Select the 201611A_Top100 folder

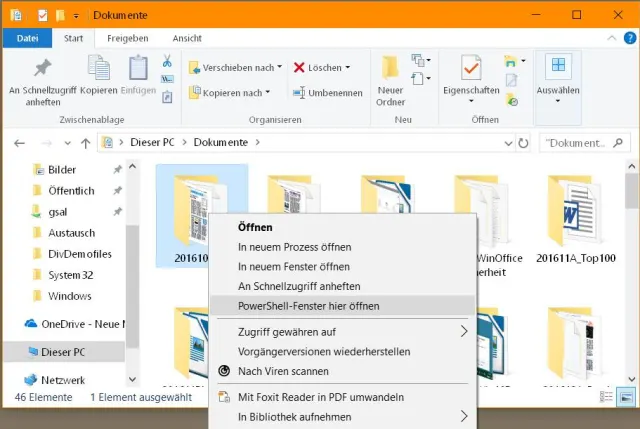[576, 220]
